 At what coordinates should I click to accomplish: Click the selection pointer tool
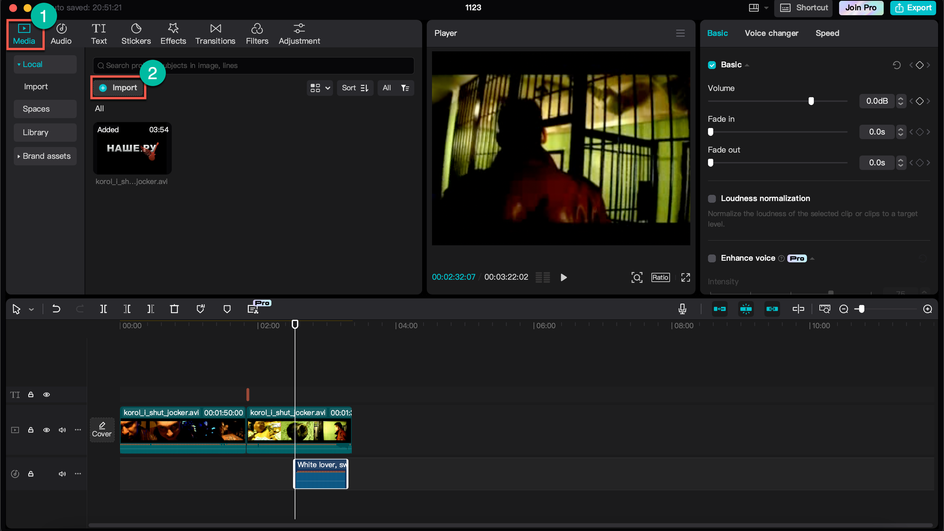tap(16, 309)
